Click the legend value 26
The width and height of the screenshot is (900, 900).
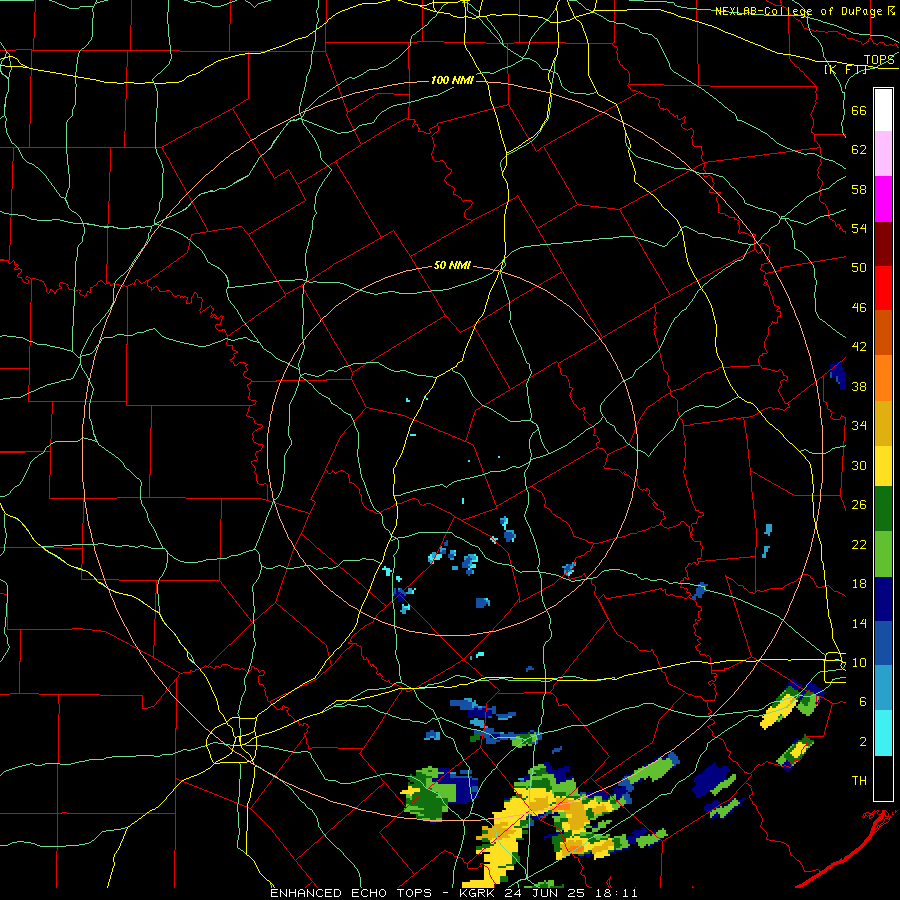click(859, 505)
